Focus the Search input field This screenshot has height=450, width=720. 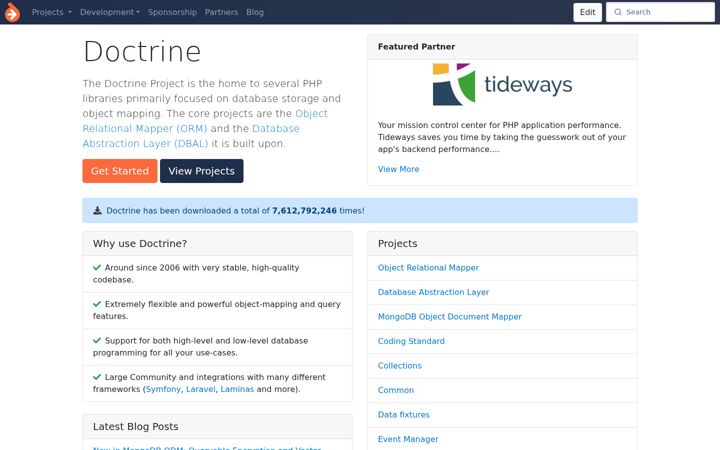pos(660,12)
